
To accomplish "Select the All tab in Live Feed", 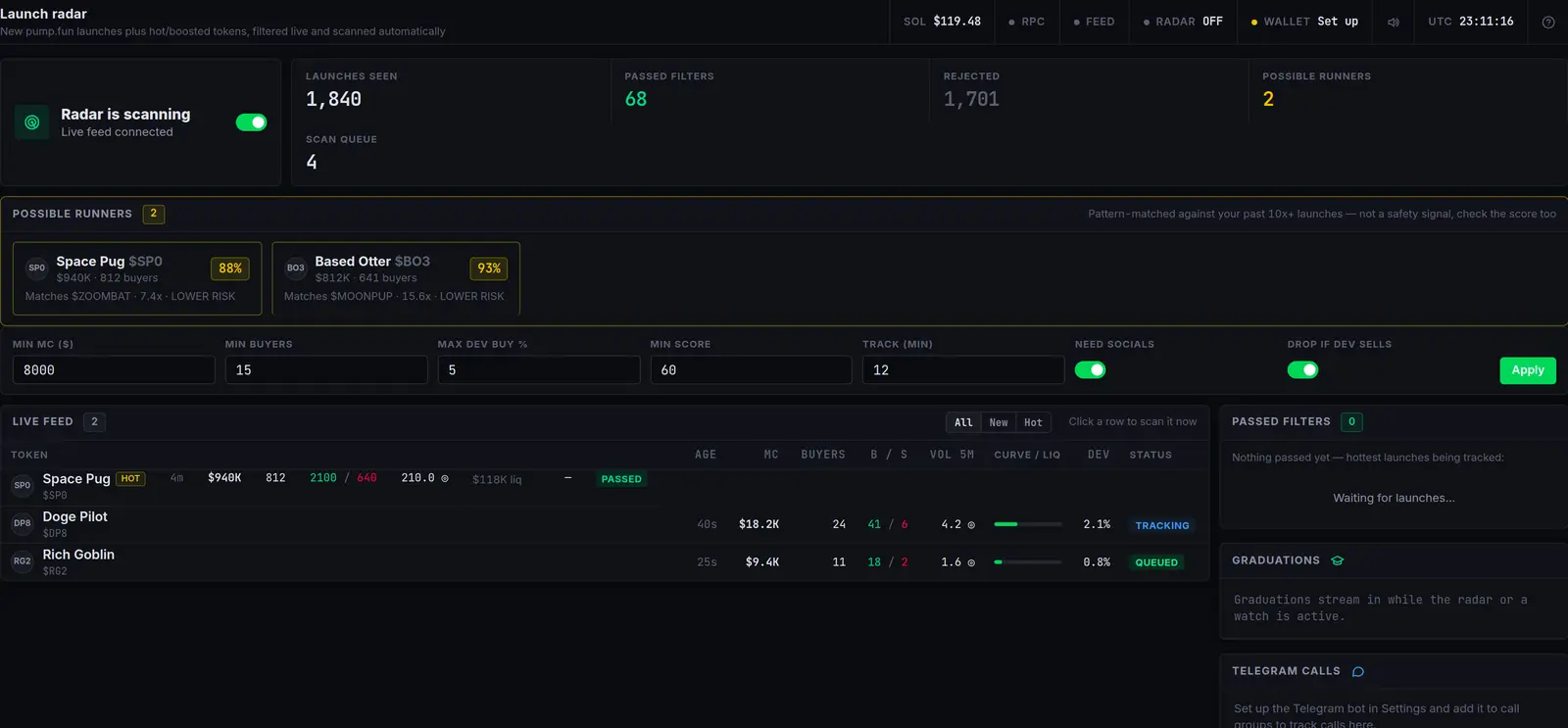I will pyautogui.click(x=963, y=422).
